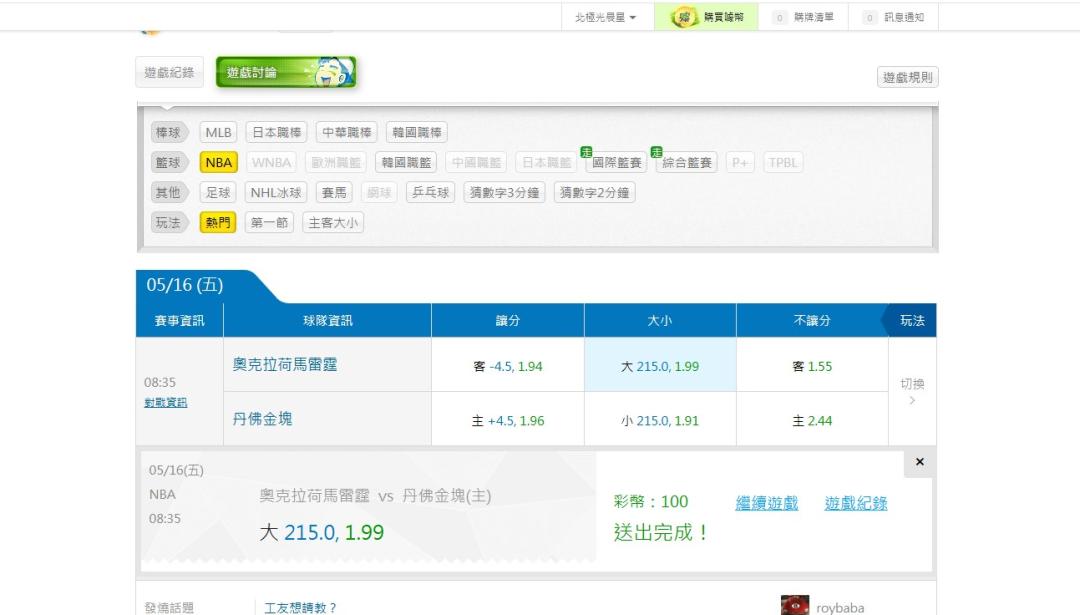Choose the WNBA league tag
Image resolution: width=1080 pixels, height=615 pixels.
point(271,163)
